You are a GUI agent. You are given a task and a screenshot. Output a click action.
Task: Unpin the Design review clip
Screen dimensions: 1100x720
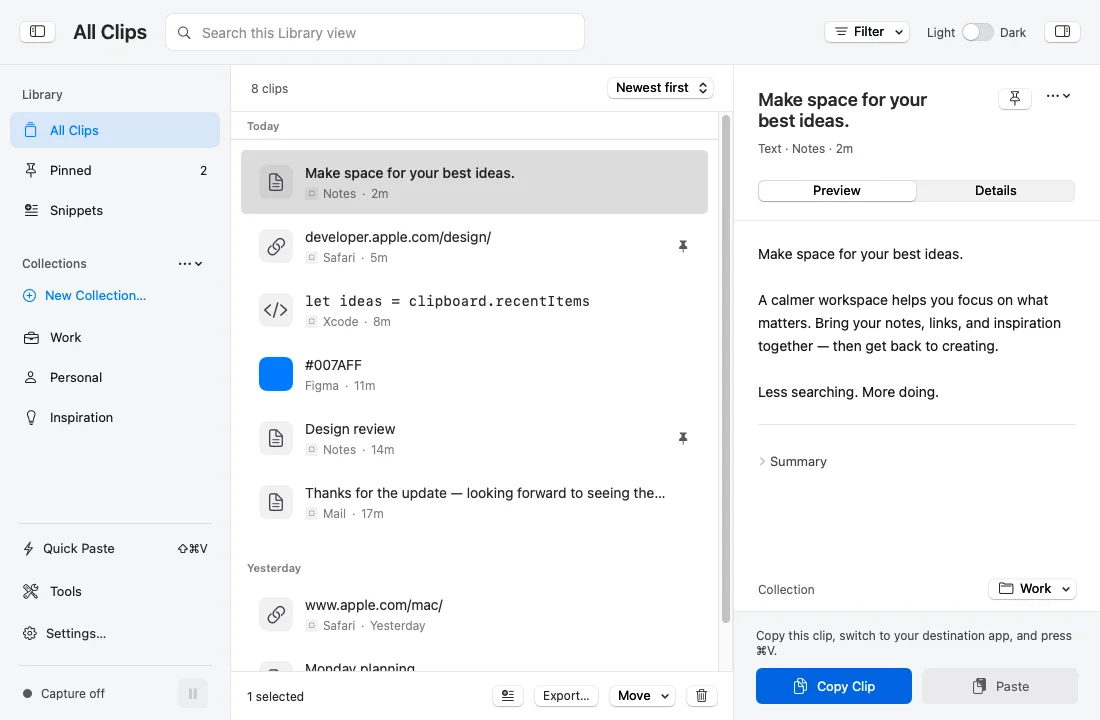pyautogui.click(x=683, y=438)
